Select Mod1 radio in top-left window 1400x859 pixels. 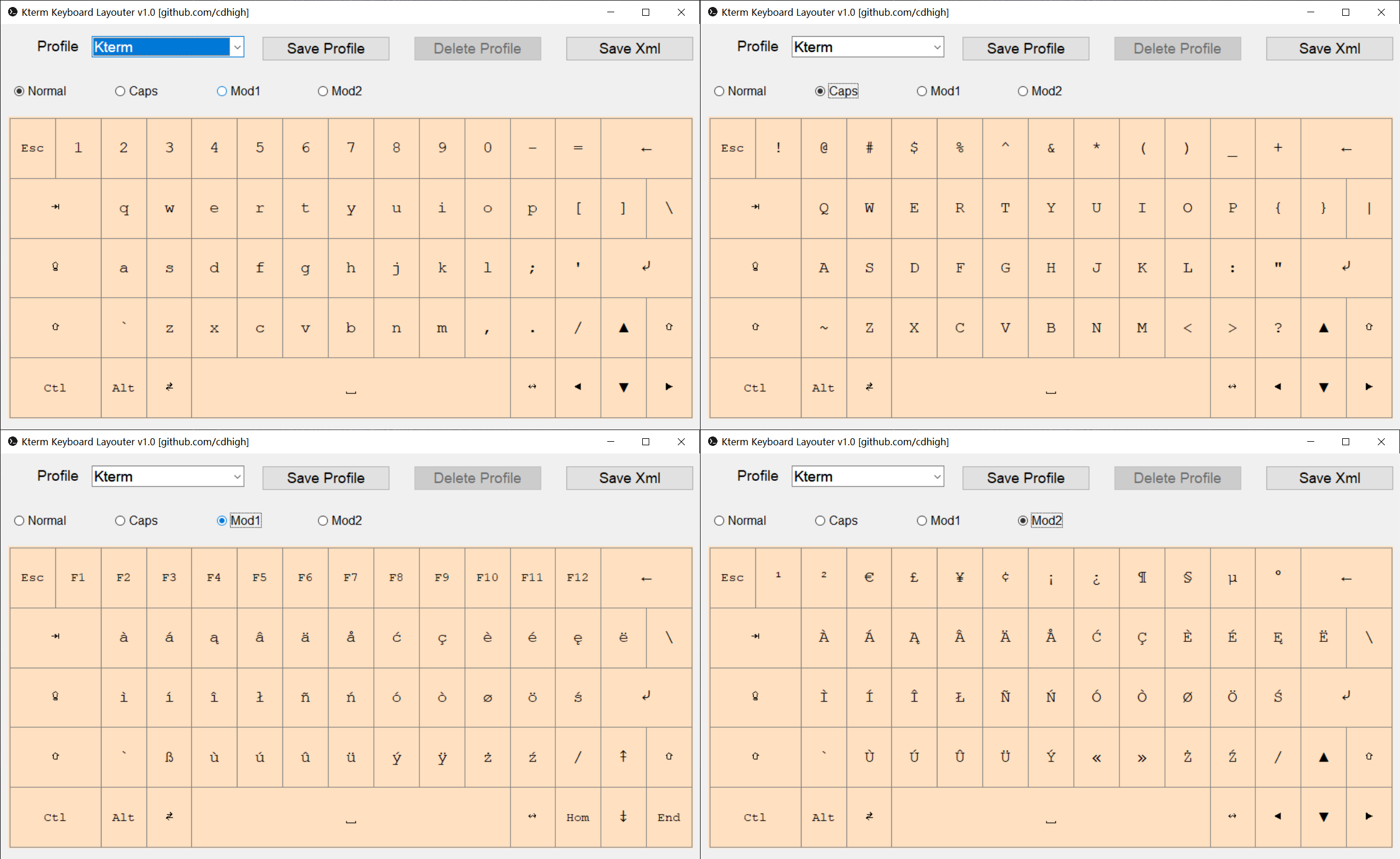222,91
